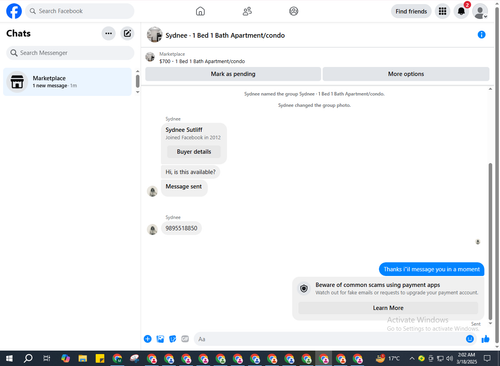
Task: Send a thumbs-up like
Action: 485,339
